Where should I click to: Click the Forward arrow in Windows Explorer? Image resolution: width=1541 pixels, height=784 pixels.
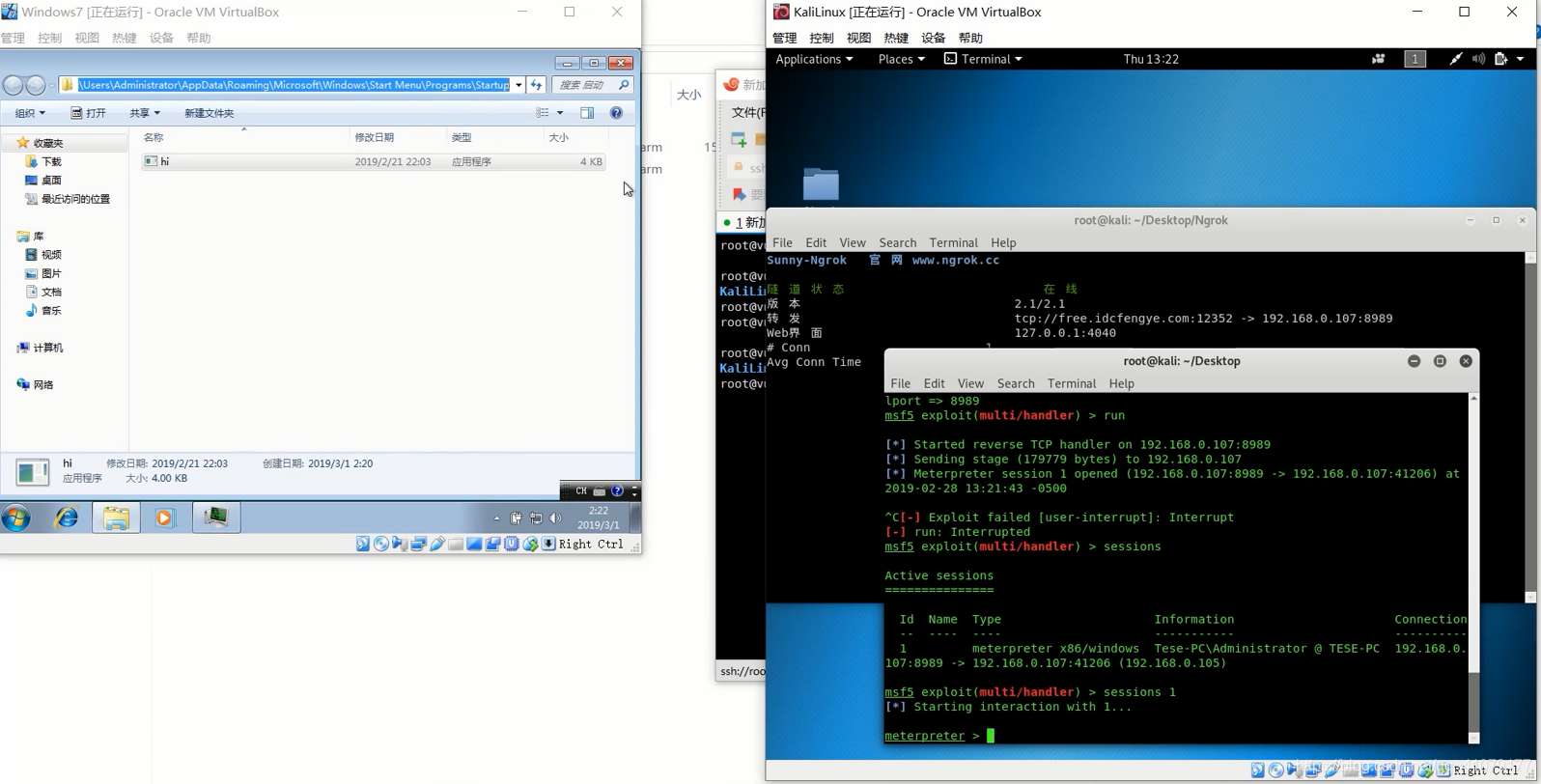(36, 85)
